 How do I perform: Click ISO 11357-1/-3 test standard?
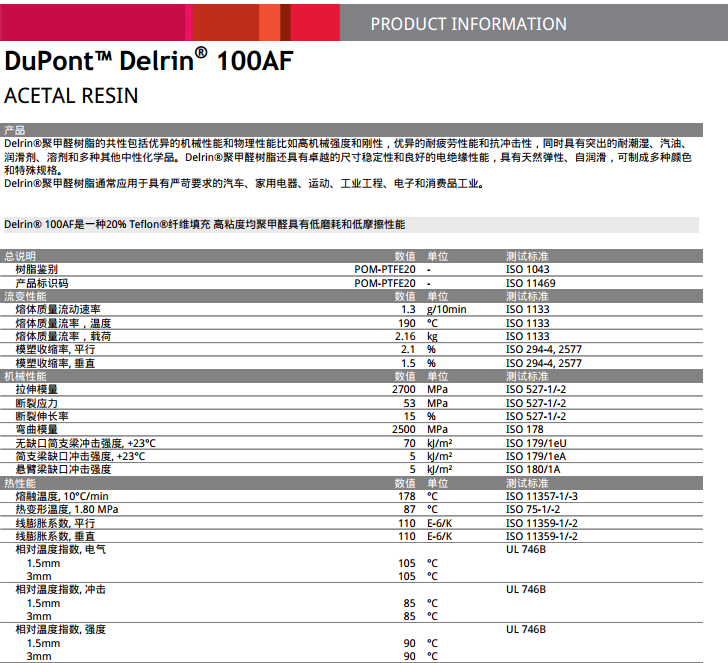541,496
